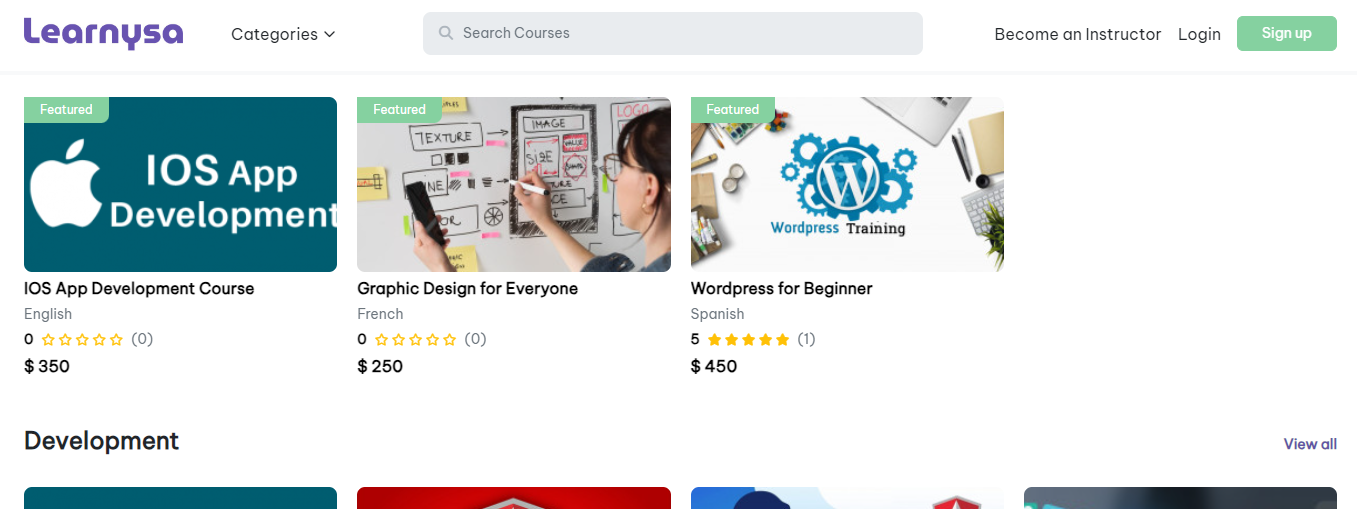Click the Wordpress for Beginner title
This screenshot has width=1357, height=509.
click(781, 288)
